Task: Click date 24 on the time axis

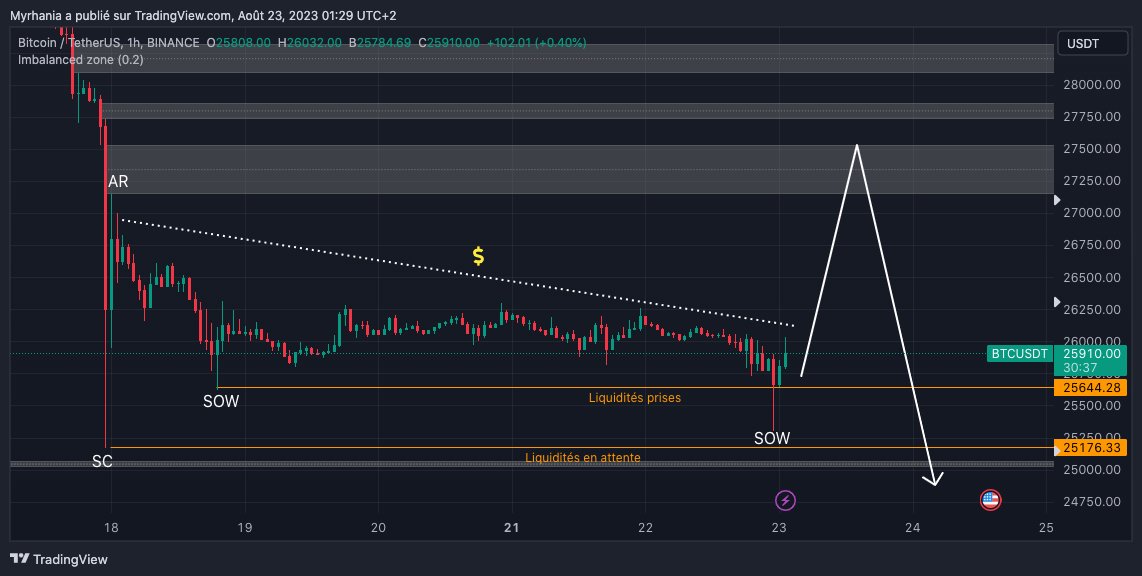Action: (x=913, y=527)
